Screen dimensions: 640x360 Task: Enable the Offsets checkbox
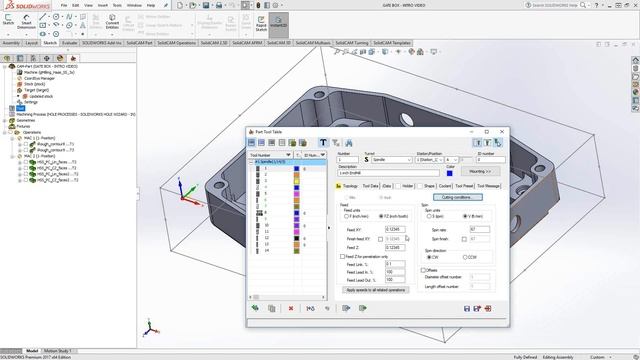pyautogui.click(x=423, y=270)
